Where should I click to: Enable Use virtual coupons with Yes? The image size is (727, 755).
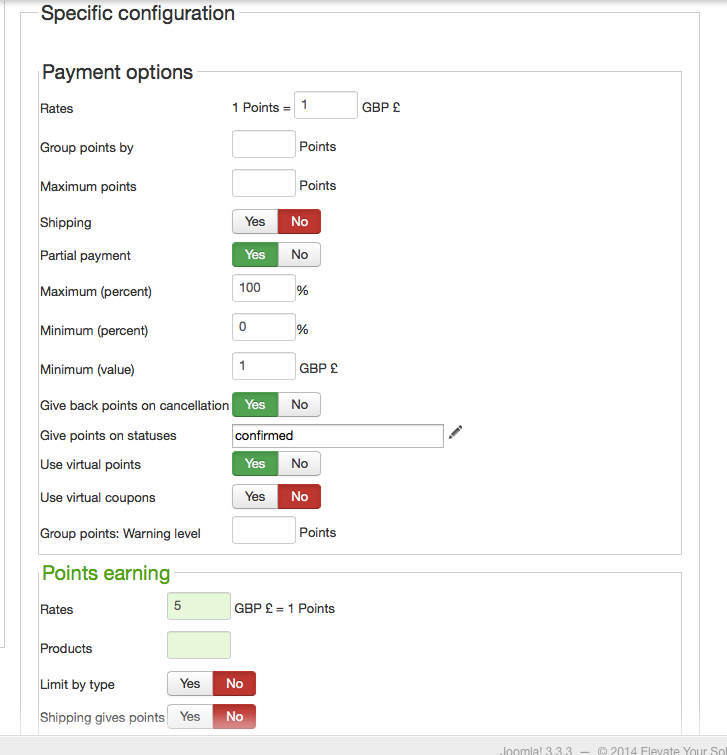click(255, 497)
